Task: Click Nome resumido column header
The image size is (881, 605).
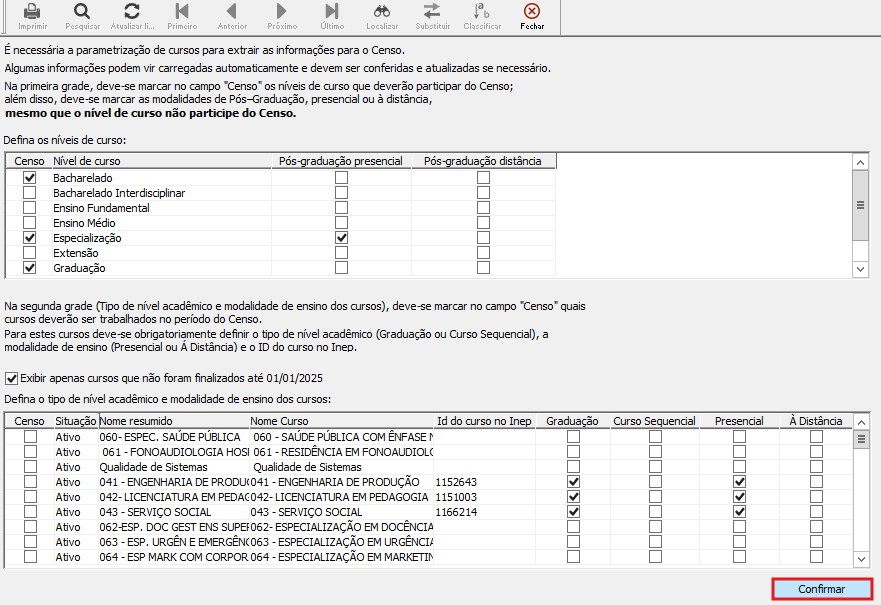Action: 174,421
